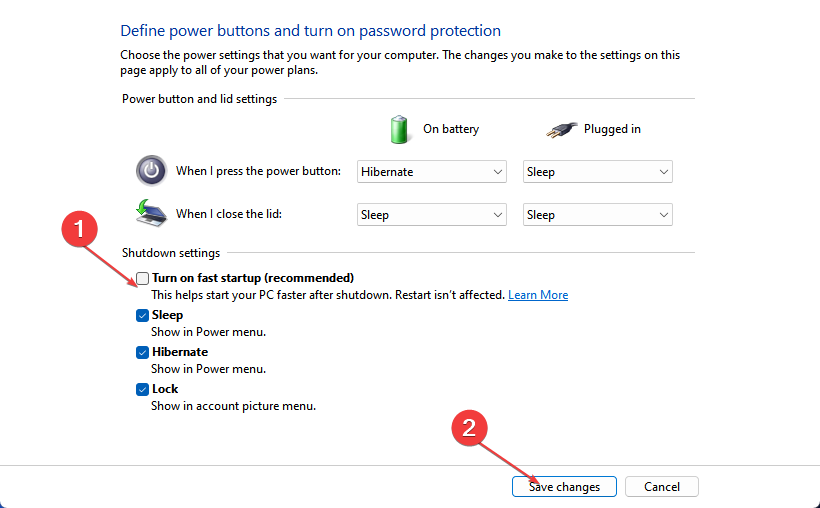Click the Save changes button
The width and height of the screenshot is (820, 508).
pos(564,487)
